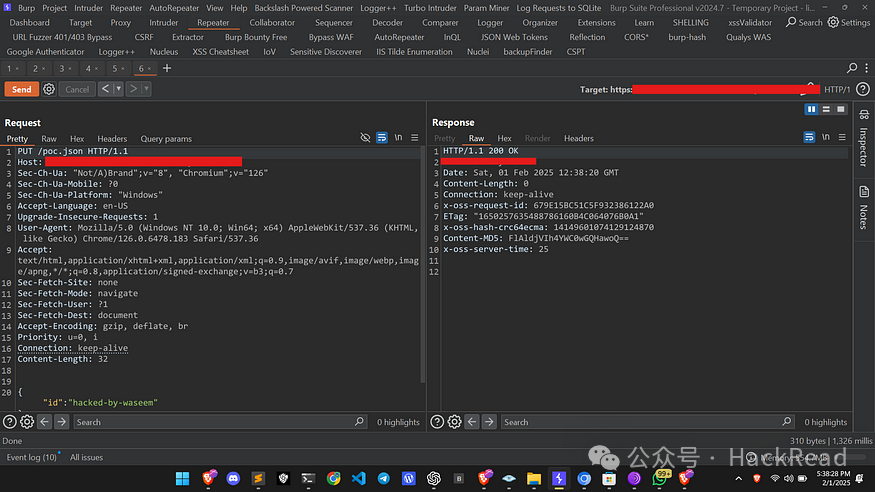Open Telegram from the Windows taskbar

pos(384,478)
